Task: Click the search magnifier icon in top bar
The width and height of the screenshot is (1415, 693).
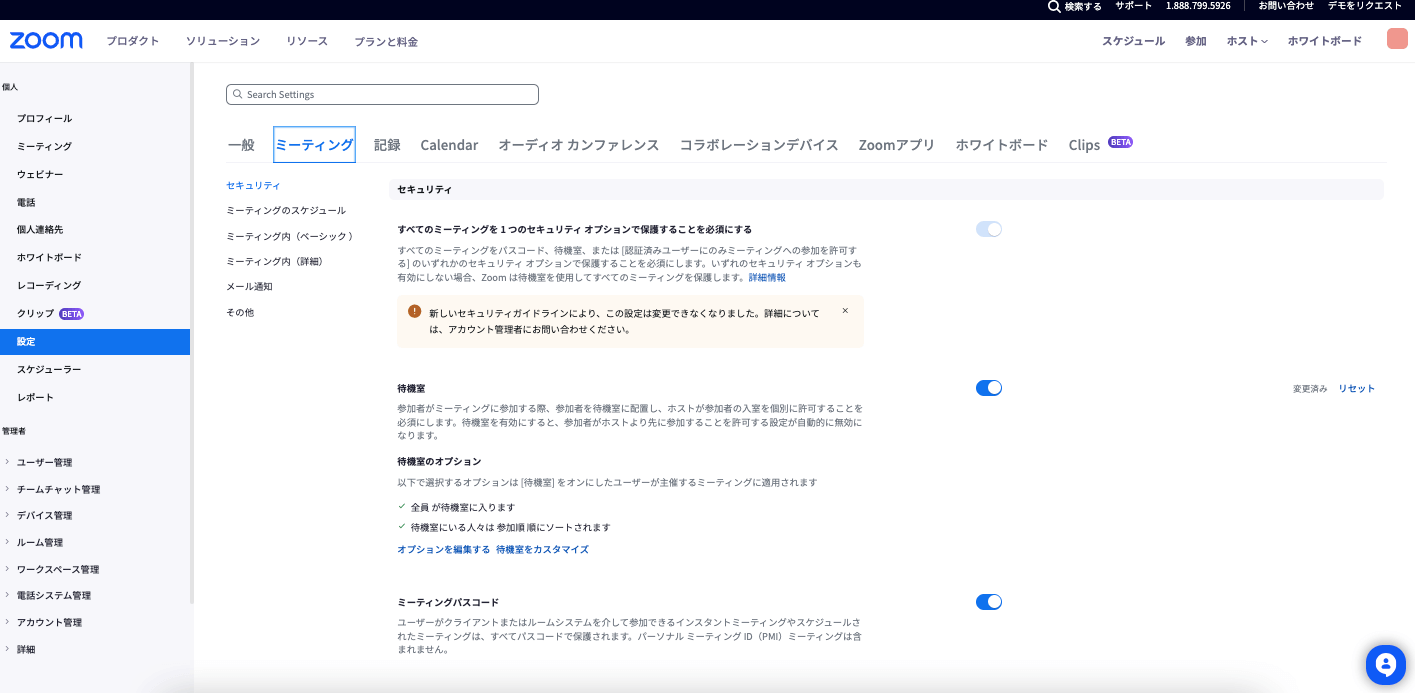Action: [x=1054, y=6]
